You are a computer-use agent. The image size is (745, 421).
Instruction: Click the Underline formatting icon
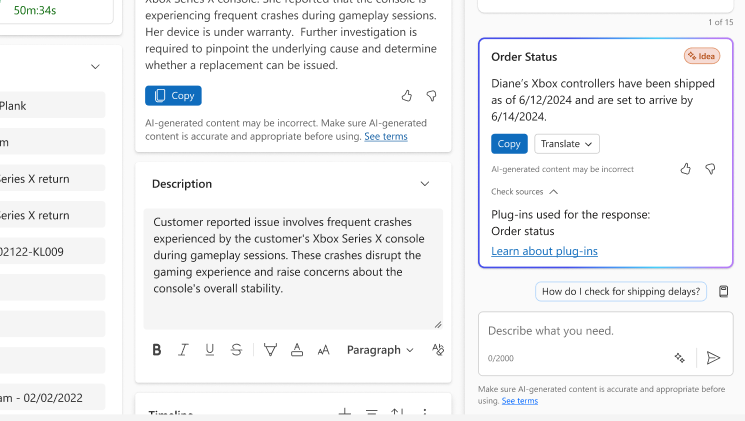(x=210, y=350)
